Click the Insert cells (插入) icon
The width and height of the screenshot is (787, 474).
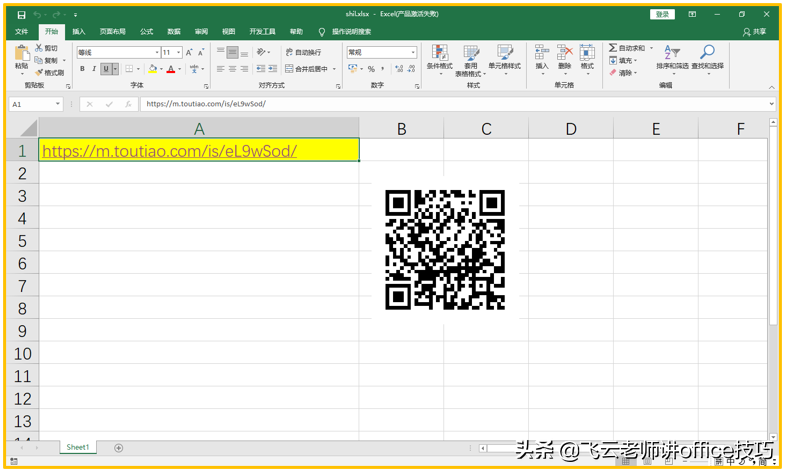click(542, 53)
